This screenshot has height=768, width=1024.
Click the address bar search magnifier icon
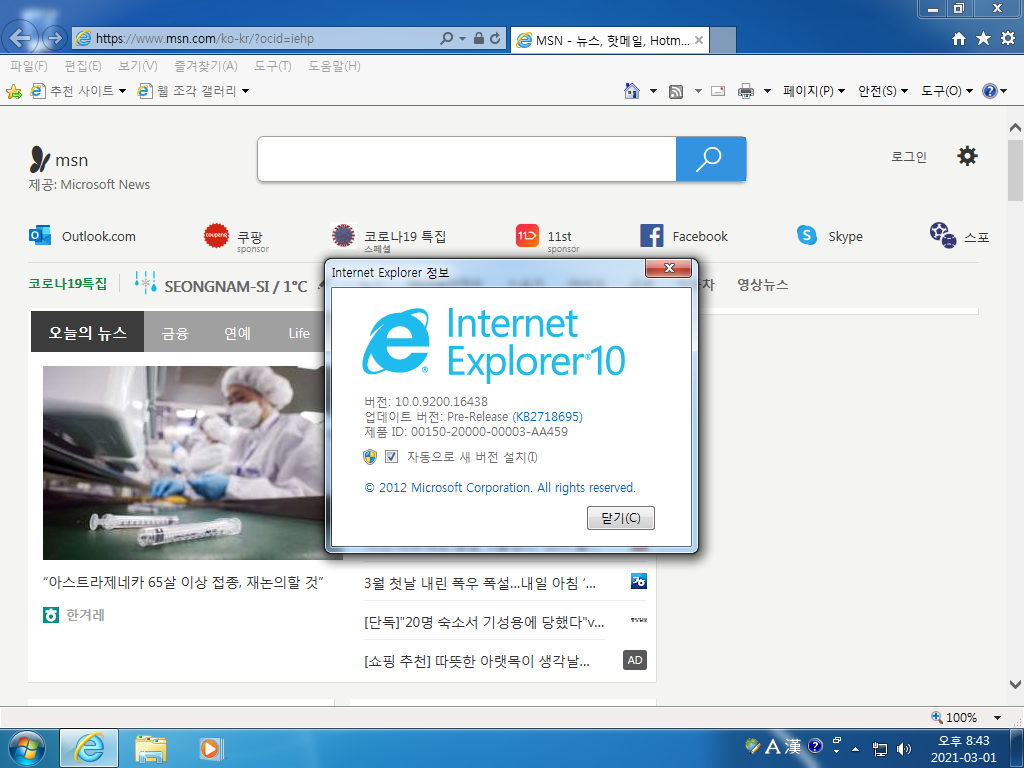(447, 39)
